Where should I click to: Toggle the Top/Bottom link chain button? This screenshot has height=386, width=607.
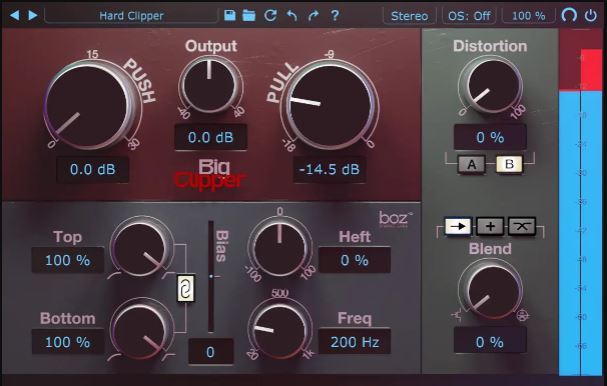click(186, 288)
